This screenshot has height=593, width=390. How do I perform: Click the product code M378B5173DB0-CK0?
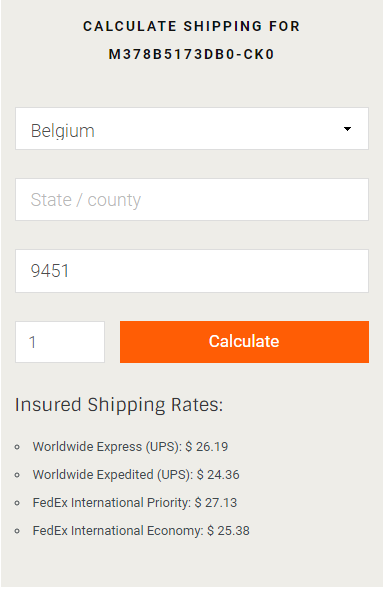(191, 54)
